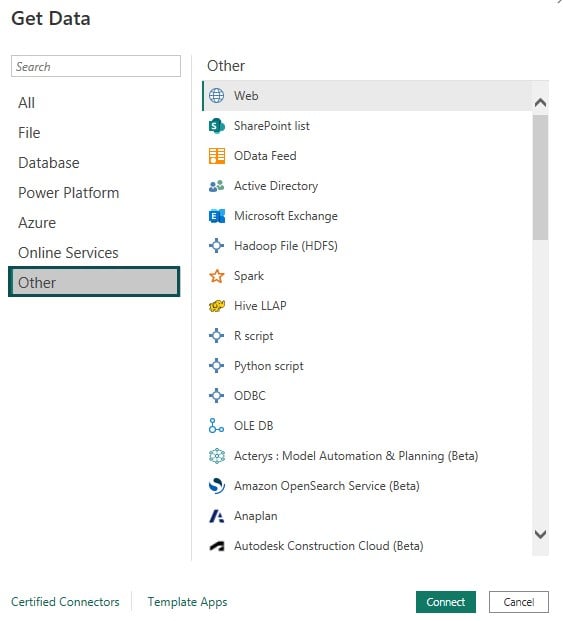This screenshot has width=563, height=621.
Task: Select the File category
Action: click(x=29, y=133)
